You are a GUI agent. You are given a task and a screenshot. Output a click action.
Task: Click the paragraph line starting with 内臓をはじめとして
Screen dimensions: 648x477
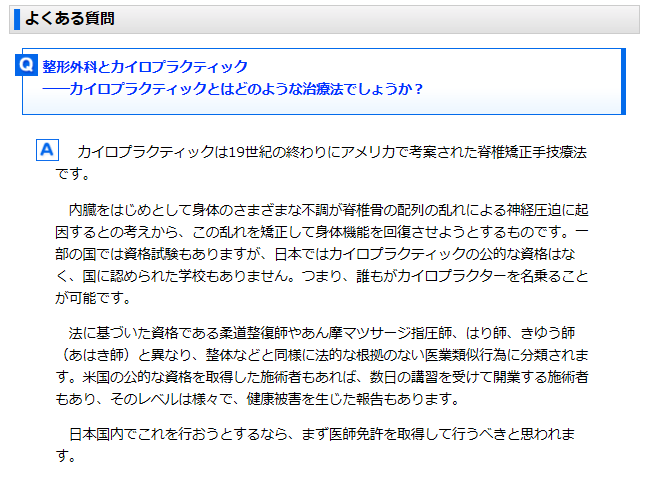coord(328,210)
